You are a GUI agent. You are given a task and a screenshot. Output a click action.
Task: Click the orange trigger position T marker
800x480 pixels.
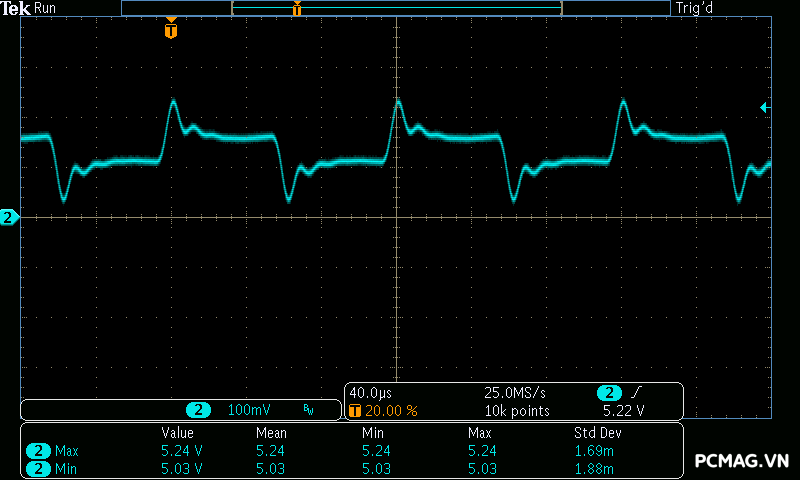tap(171, 30)
